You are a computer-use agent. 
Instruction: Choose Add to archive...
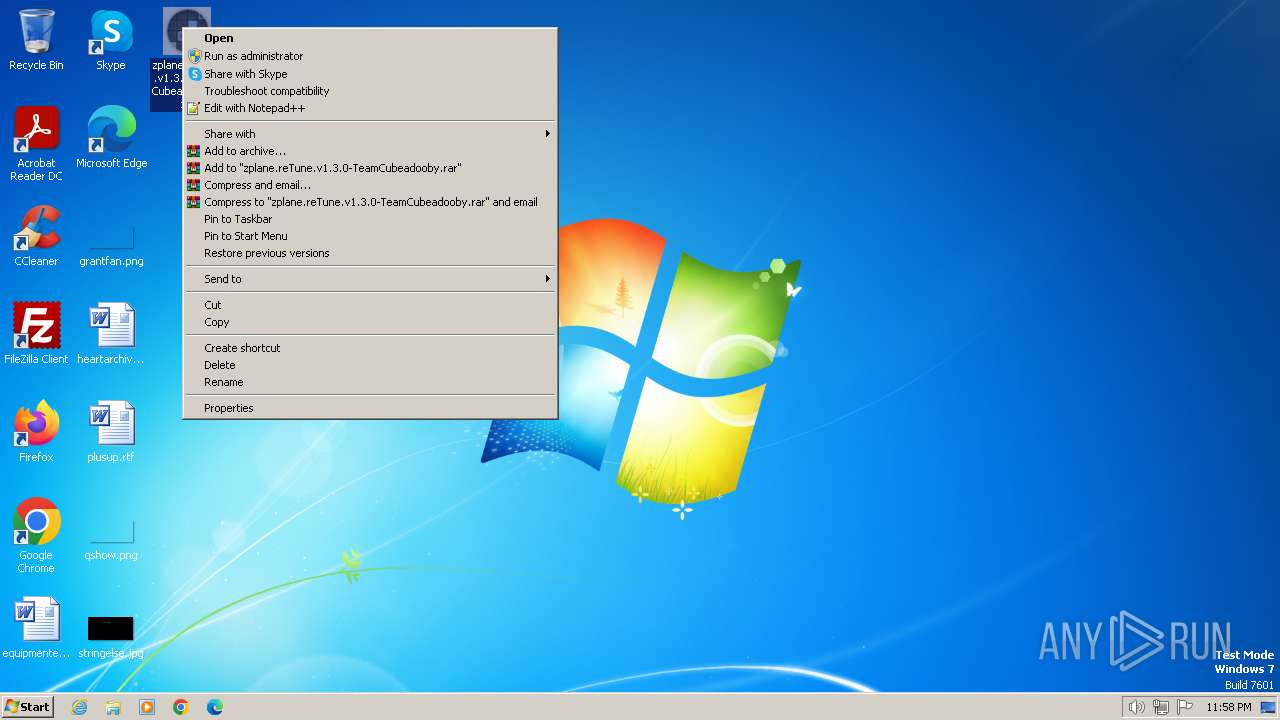coord(370,151)
